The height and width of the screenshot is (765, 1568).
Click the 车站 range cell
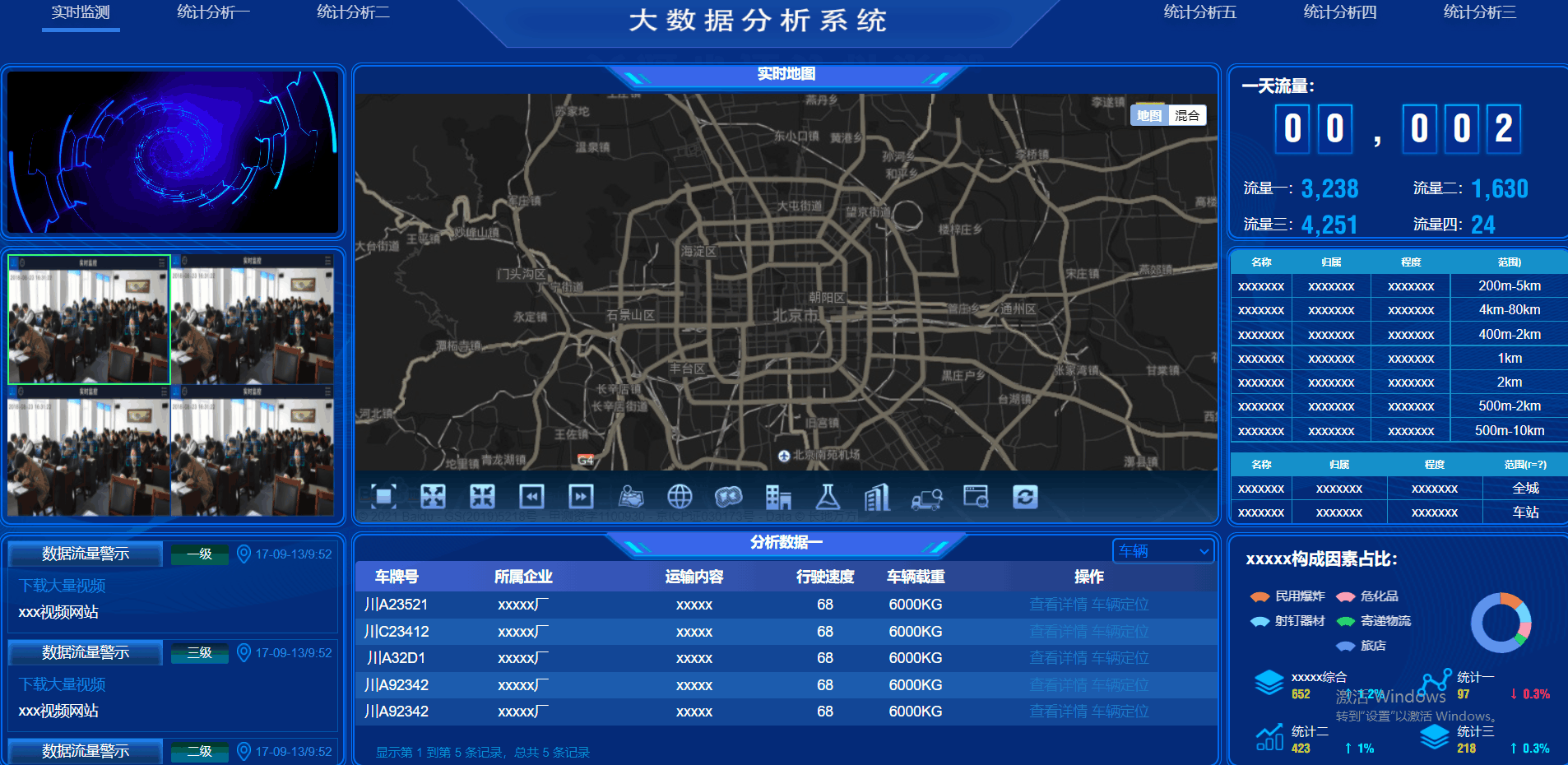1525,512
